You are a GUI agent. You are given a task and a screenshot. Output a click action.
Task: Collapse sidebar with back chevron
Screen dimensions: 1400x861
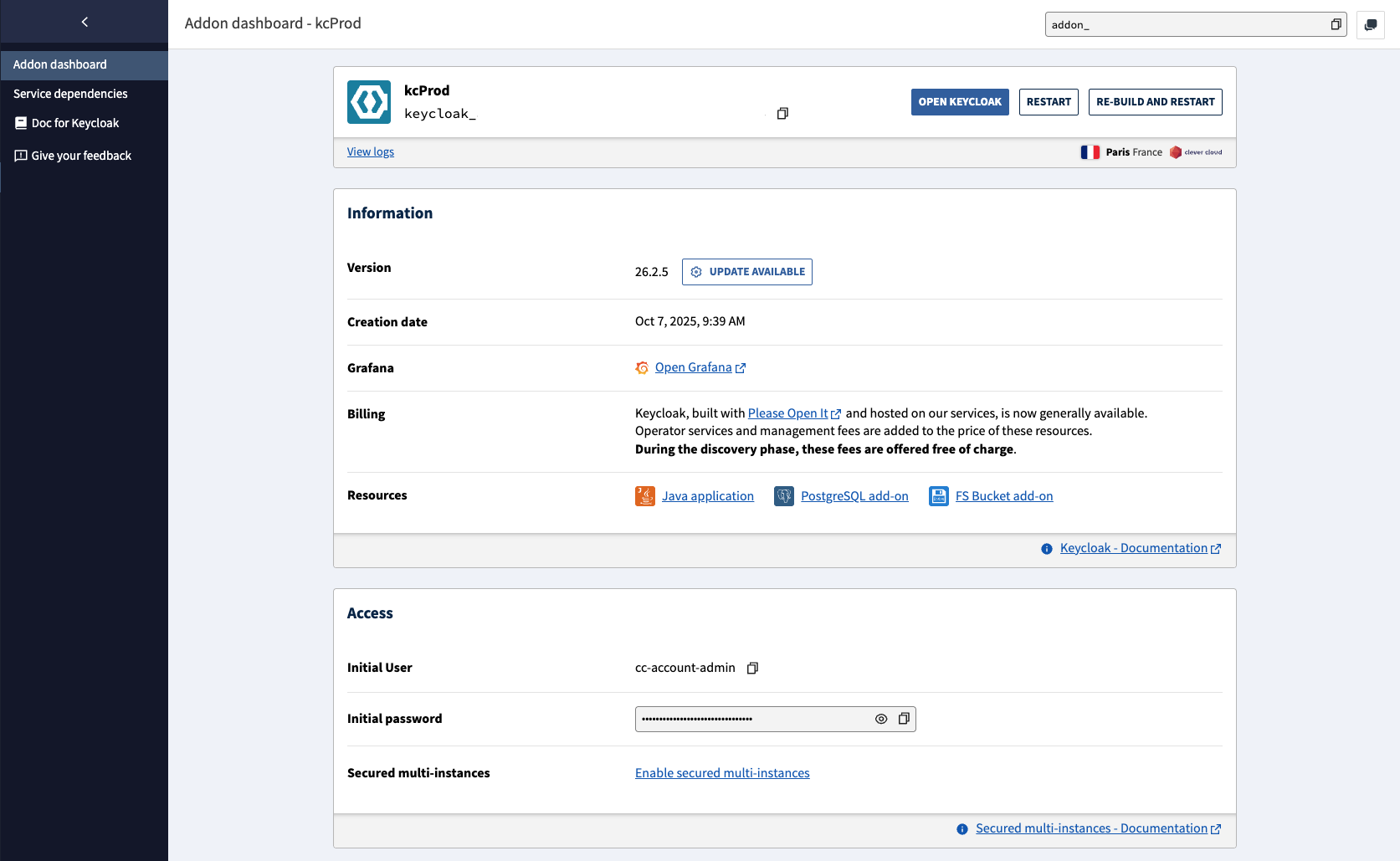85,22
